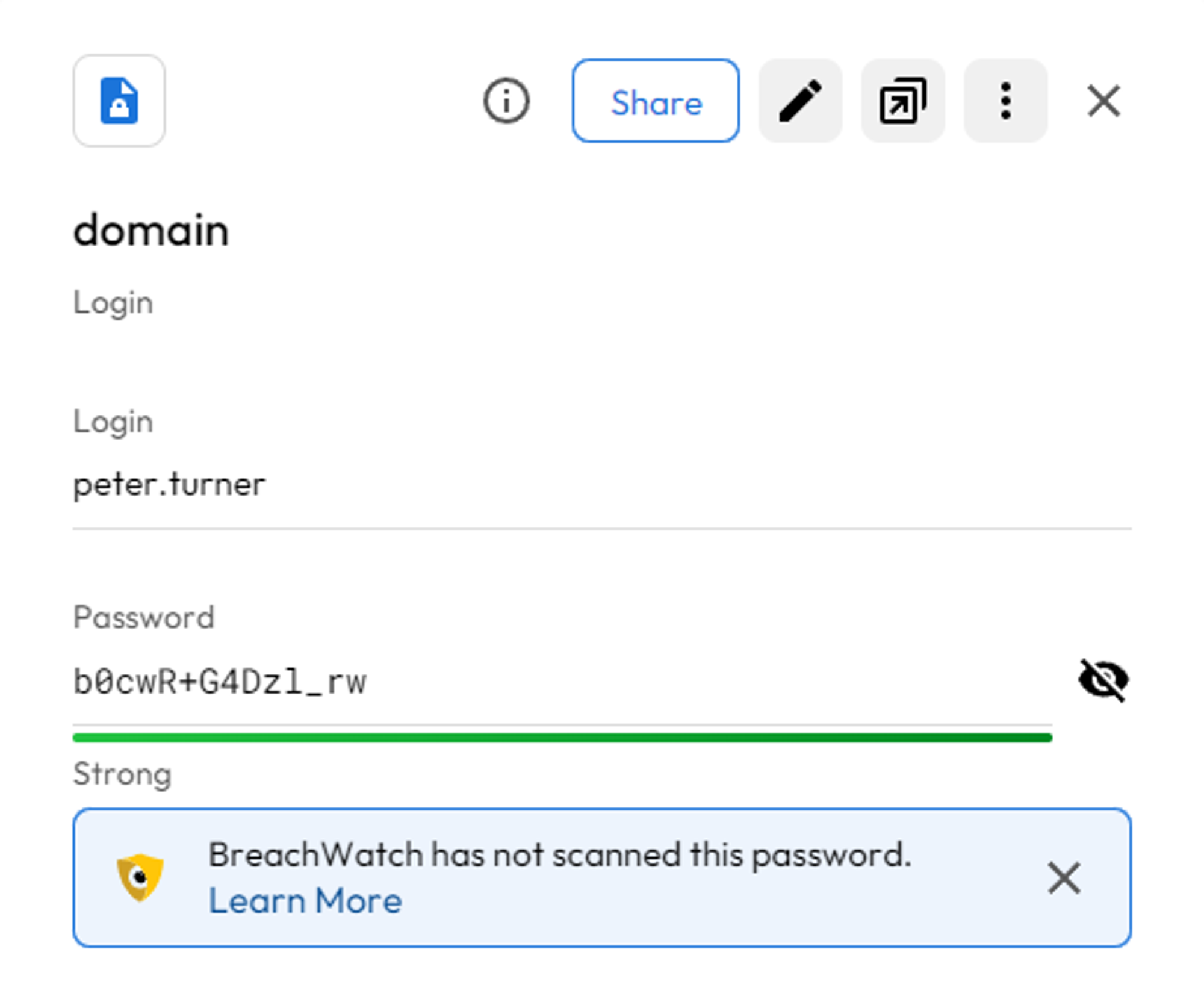
Task: Open the three-dot more options menu
Action: pos(1005,101)
